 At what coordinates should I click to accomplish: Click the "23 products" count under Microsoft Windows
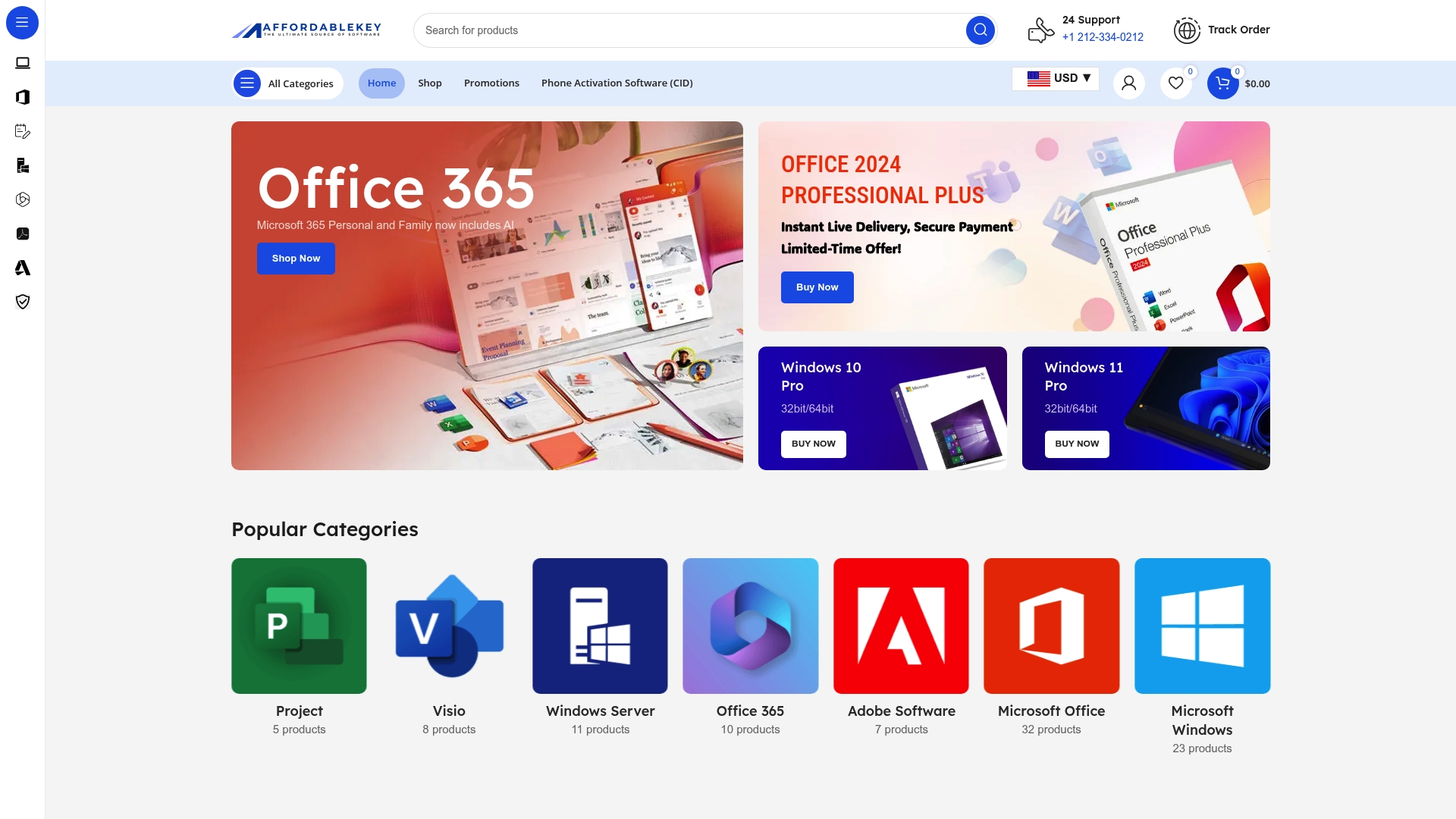pyautogui.click(x=1202, y=748)
